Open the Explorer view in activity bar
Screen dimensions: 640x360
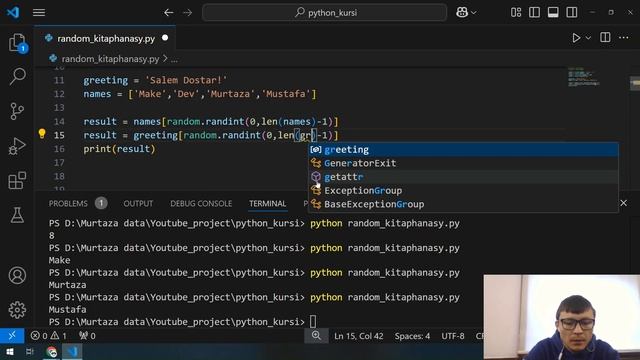[17, 43]
